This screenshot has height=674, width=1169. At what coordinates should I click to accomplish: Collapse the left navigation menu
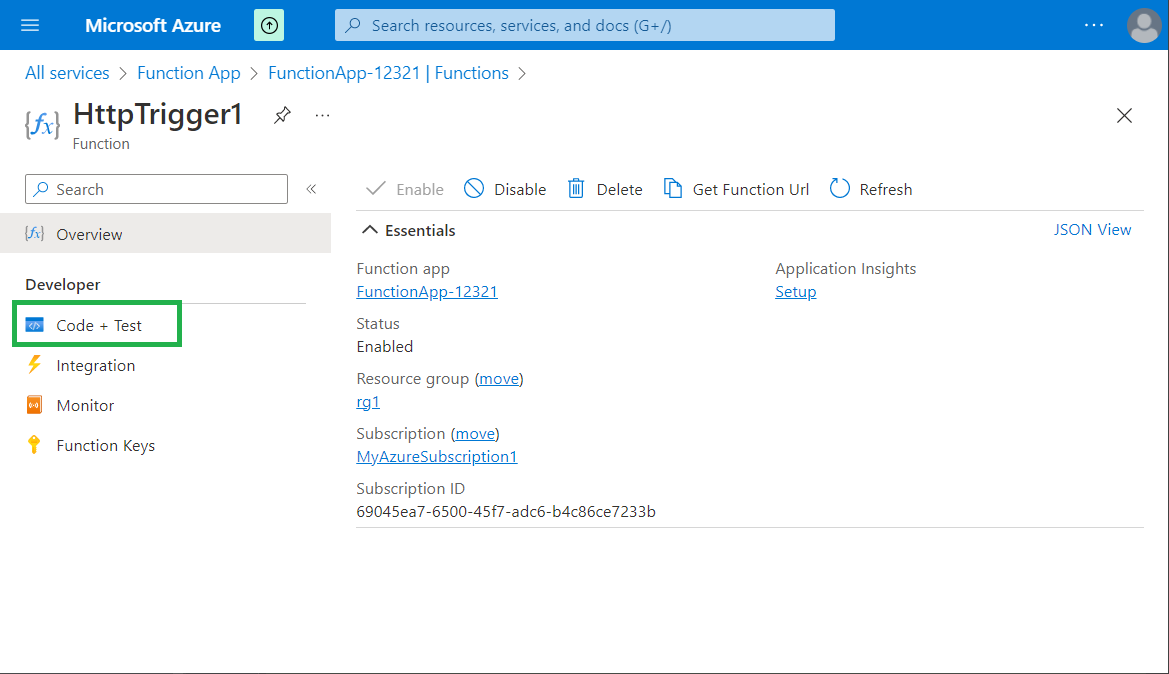pyautogui.click(x=311, y=189)
